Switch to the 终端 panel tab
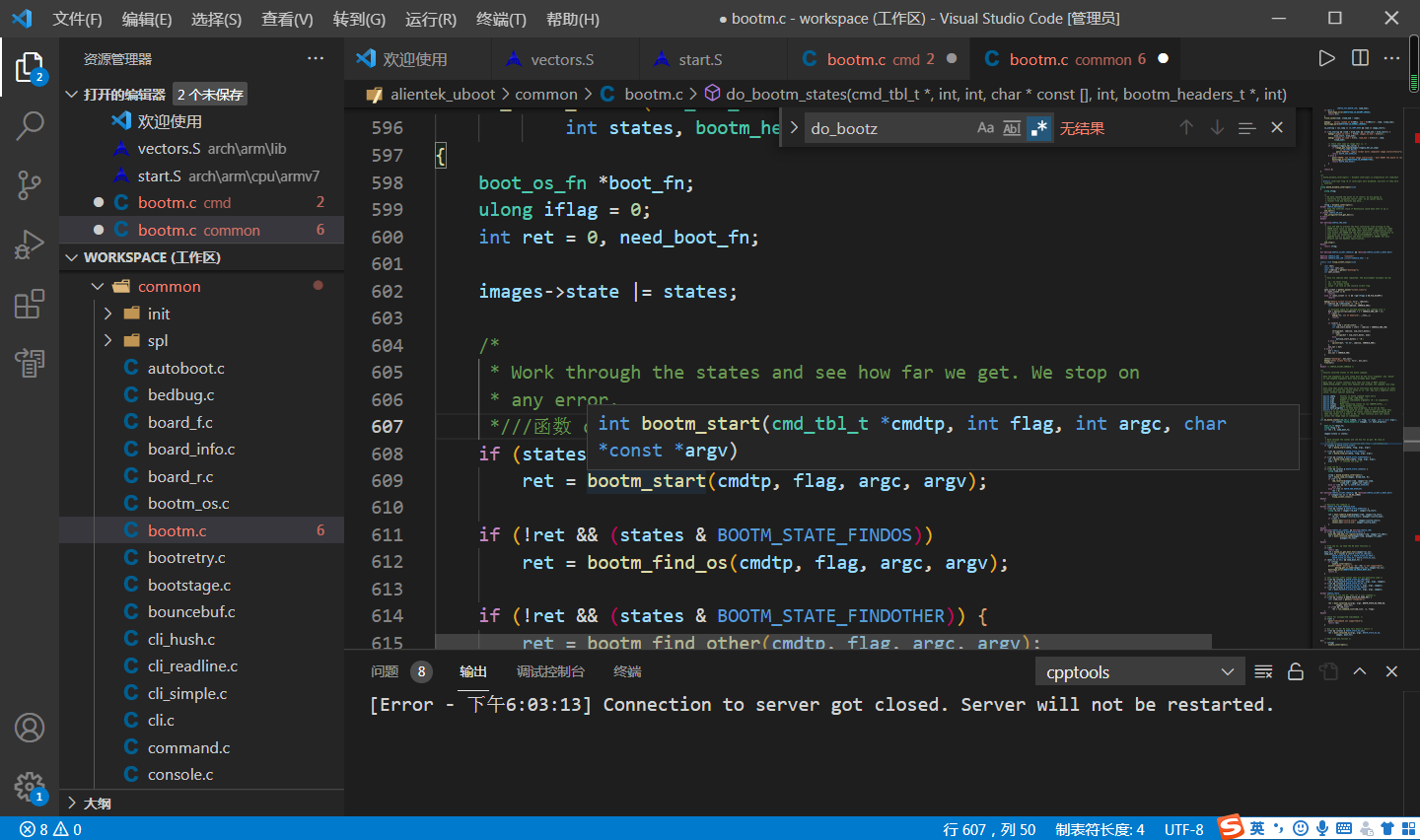 tap(627, 671)
